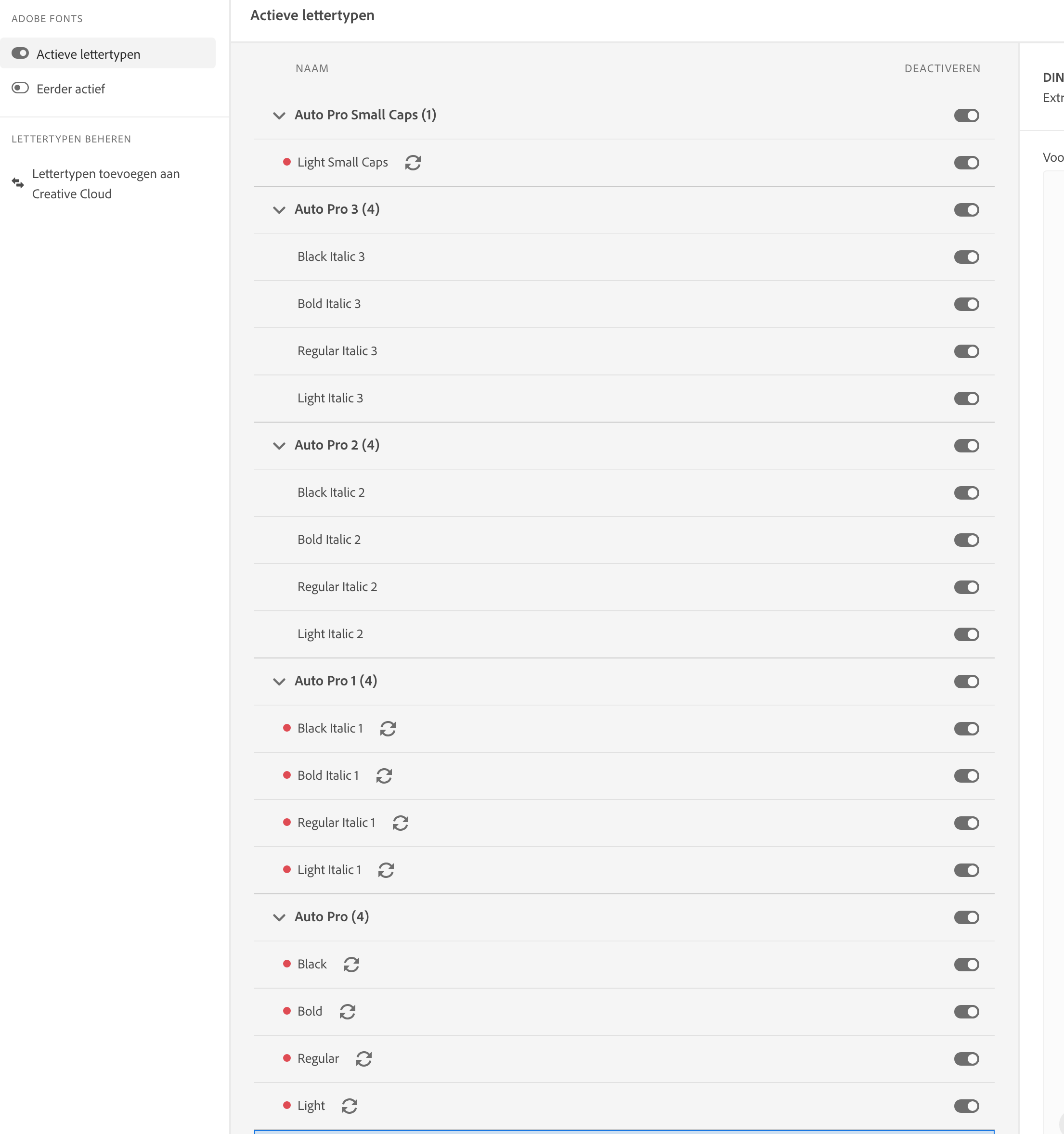Disable the Auto Pro 3 family toggle
This screenshot has width=1064, height=1134.
(966, 209)
